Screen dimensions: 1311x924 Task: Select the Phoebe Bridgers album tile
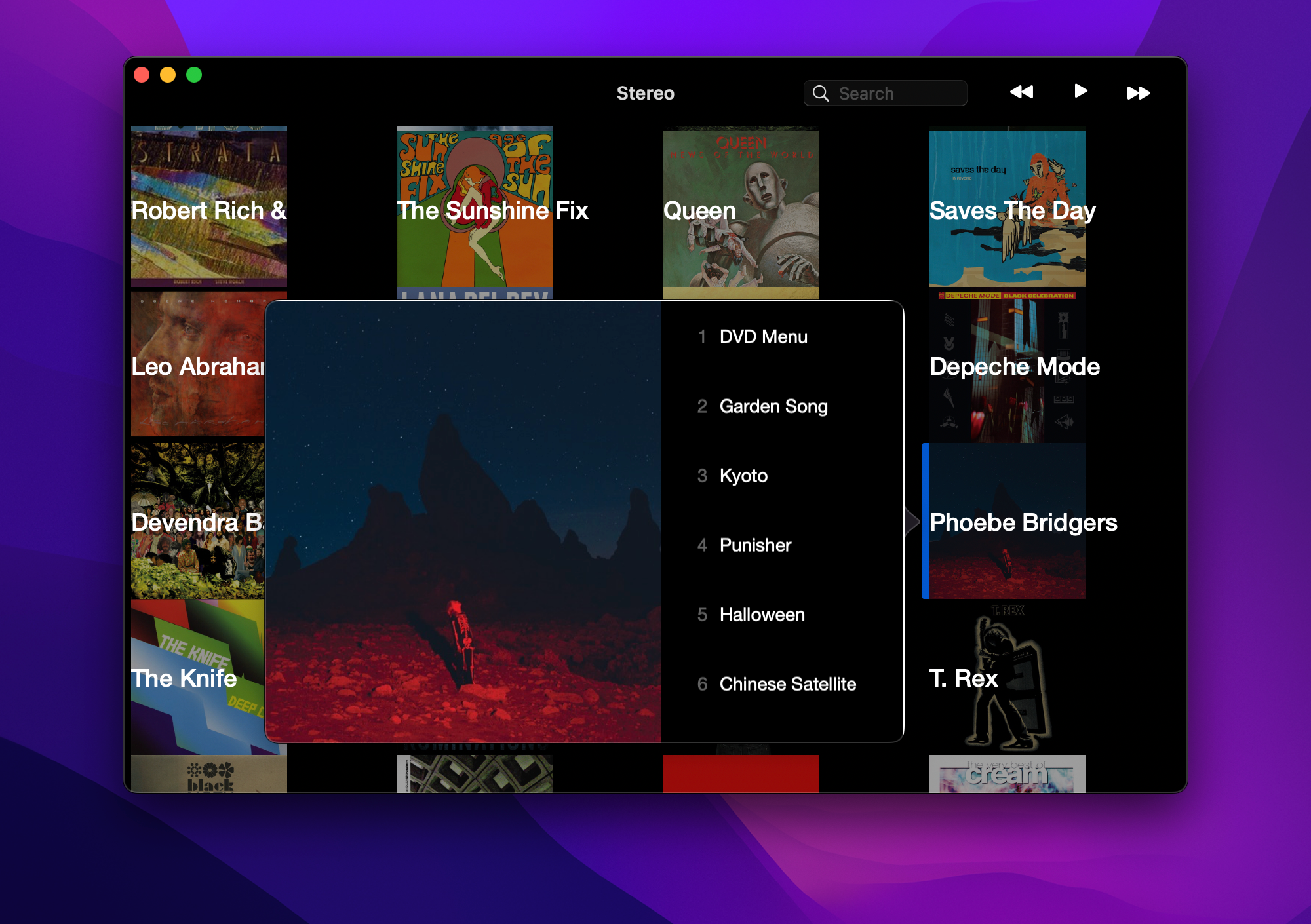tap(1008, 521)
